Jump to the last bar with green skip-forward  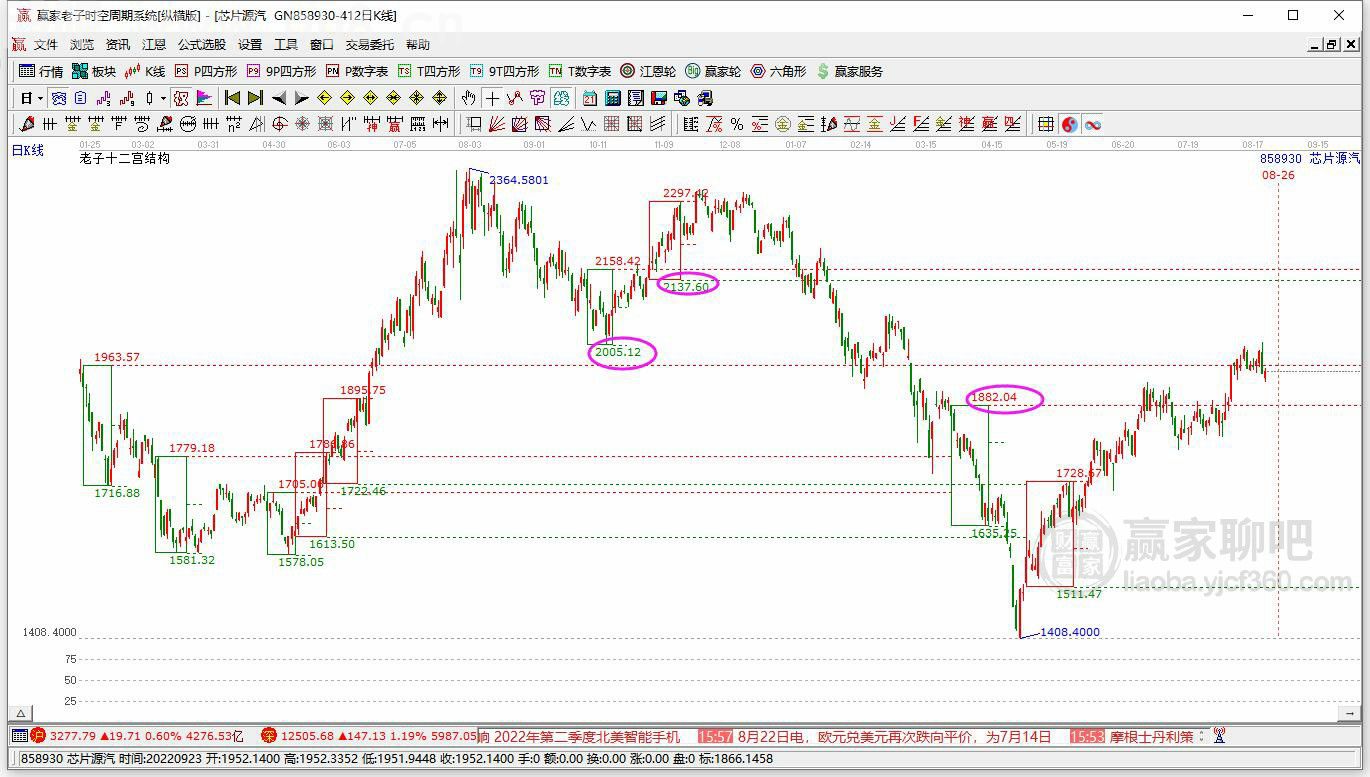255,98
